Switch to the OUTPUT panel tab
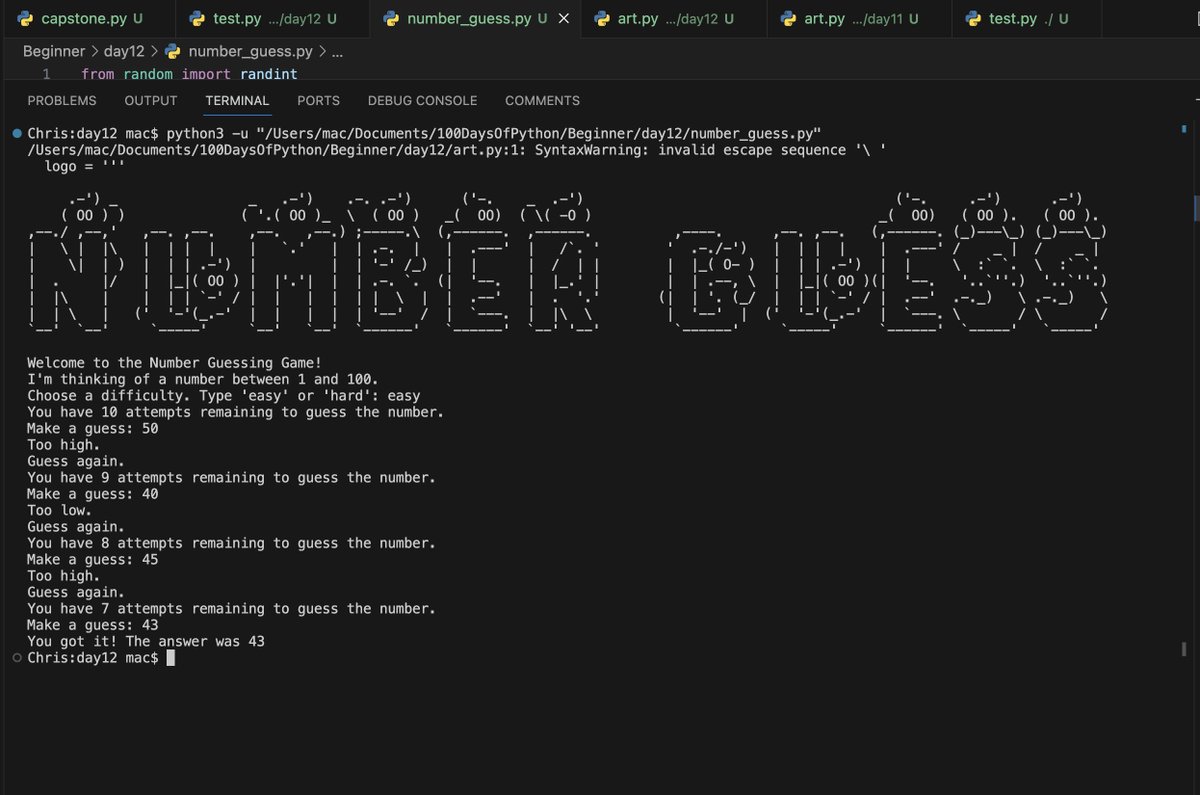 (x=151, y=101)
